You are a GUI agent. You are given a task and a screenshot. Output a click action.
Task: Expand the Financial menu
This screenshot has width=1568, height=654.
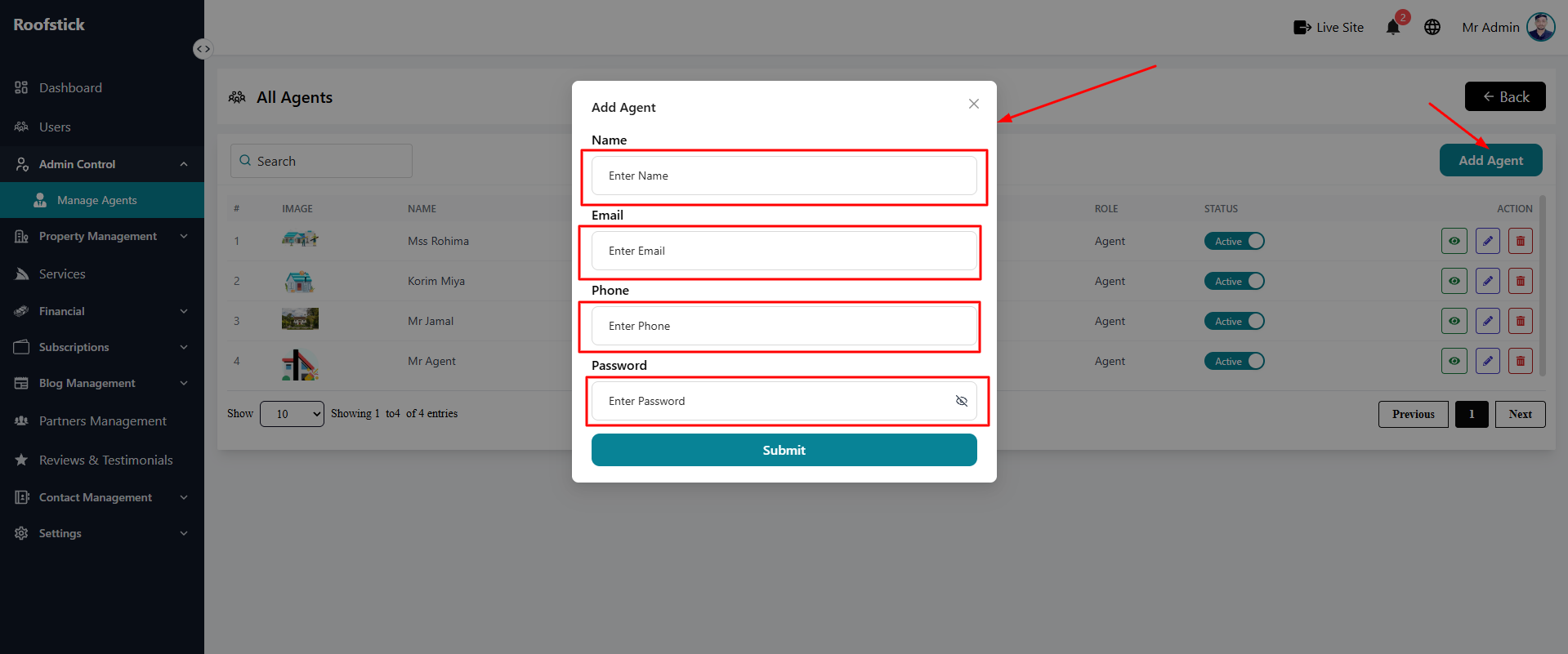pos(102,311)
